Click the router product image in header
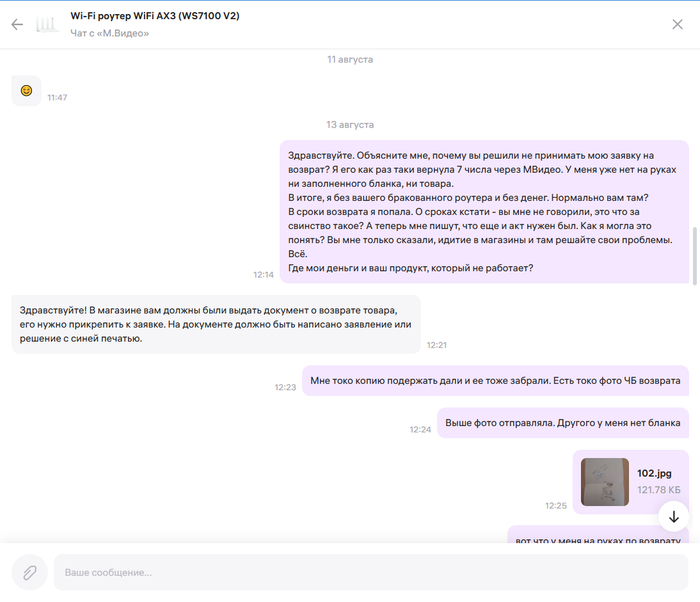 [47, 25]
